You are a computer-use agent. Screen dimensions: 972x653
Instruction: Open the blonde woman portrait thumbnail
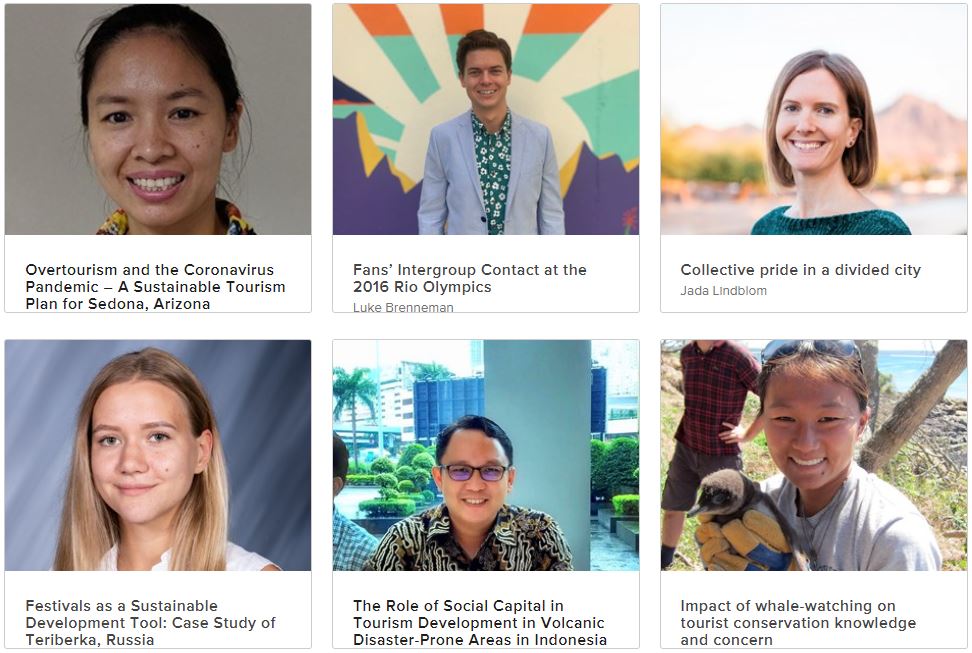pos(158,455)
